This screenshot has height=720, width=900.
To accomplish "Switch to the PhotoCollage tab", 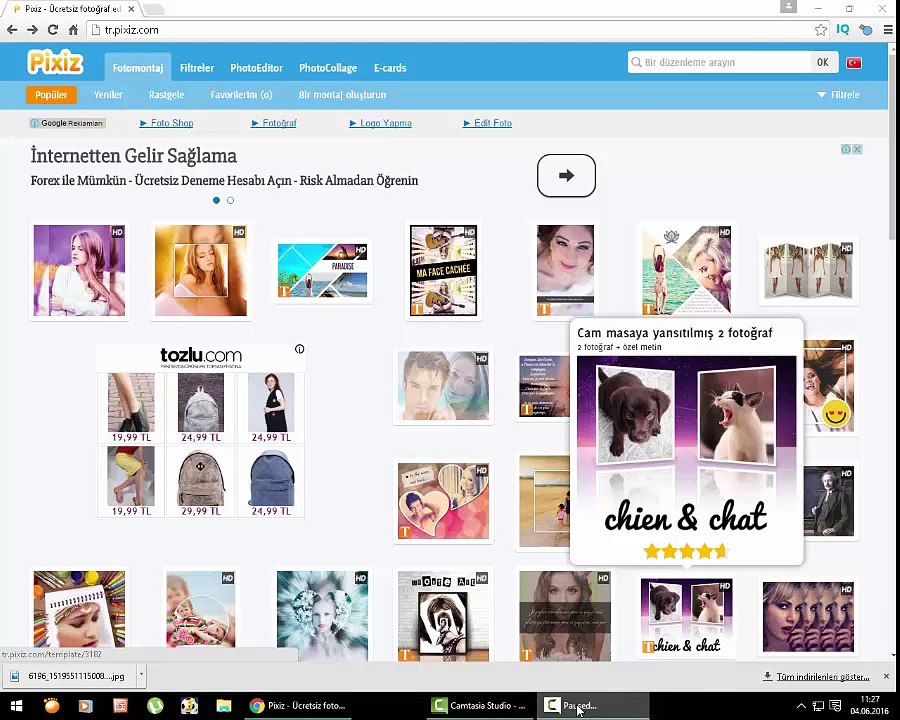I will click(328, 68).
